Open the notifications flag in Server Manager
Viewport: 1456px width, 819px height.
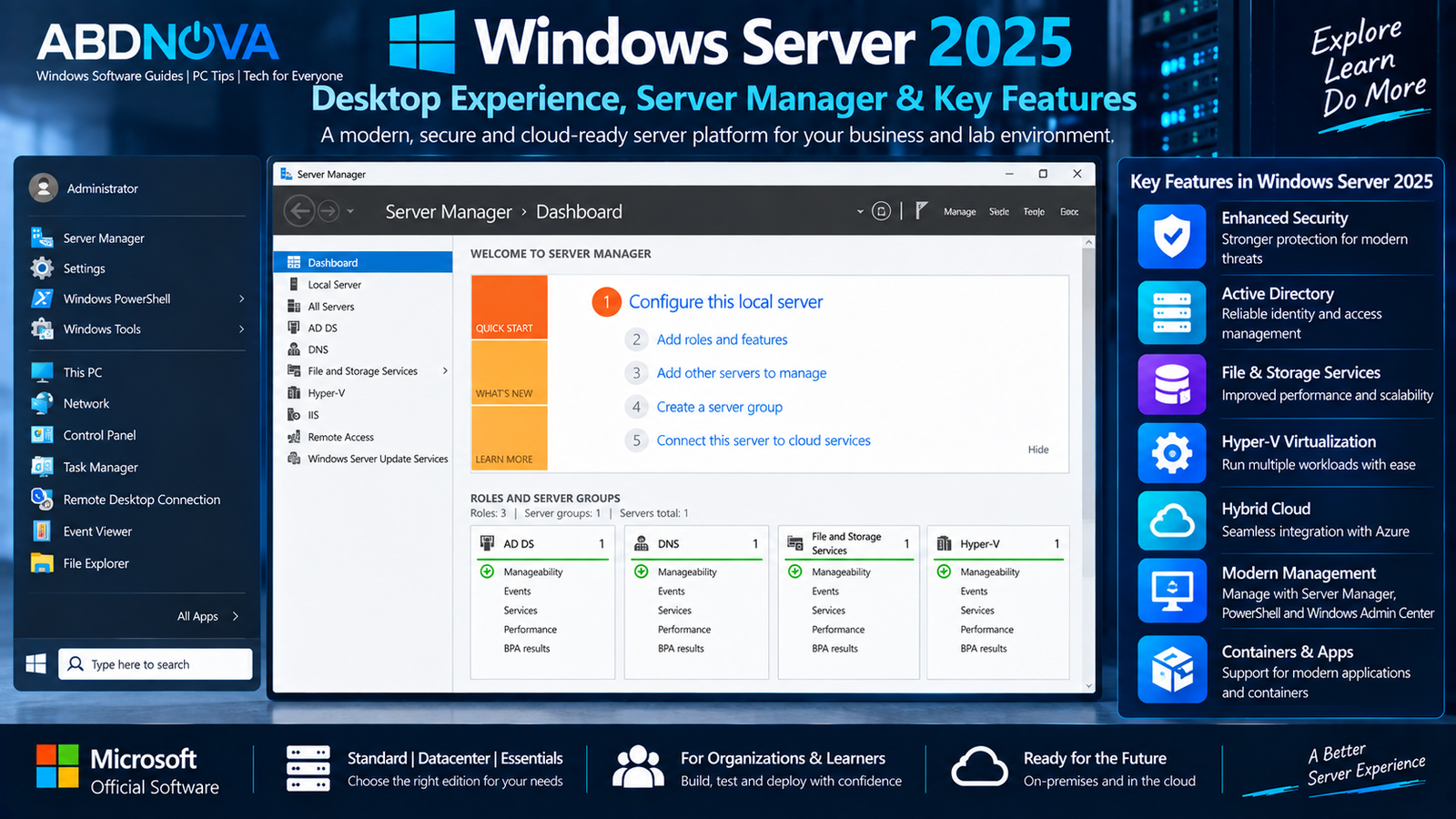(921, 211)
